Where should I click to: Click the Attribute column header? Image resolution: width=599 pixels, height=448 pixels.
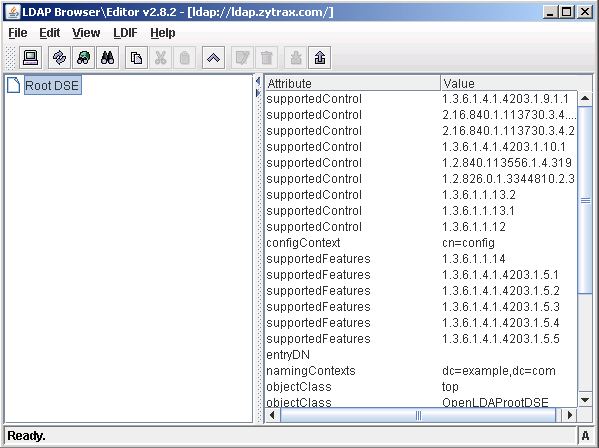click(352, 83)
